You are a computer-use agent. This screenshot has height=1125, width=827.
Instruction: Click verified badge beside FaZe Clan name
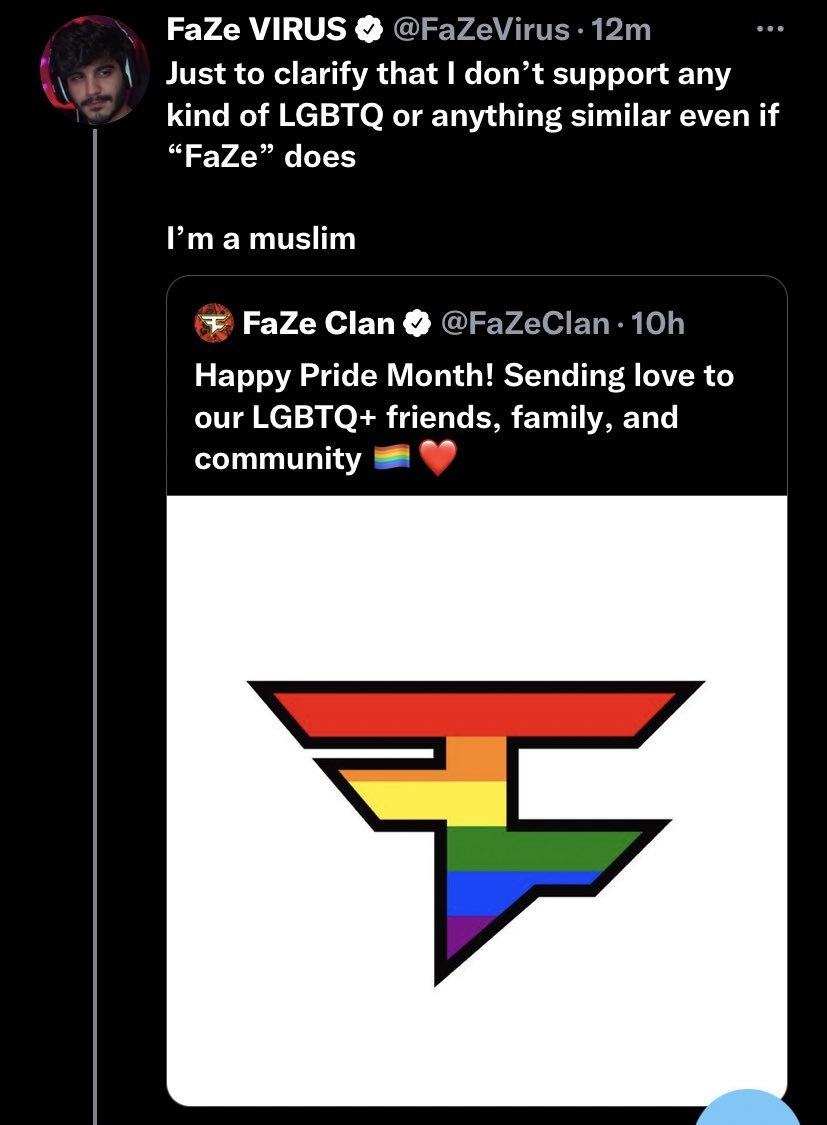pyautogui.click(x=417, y=324)
